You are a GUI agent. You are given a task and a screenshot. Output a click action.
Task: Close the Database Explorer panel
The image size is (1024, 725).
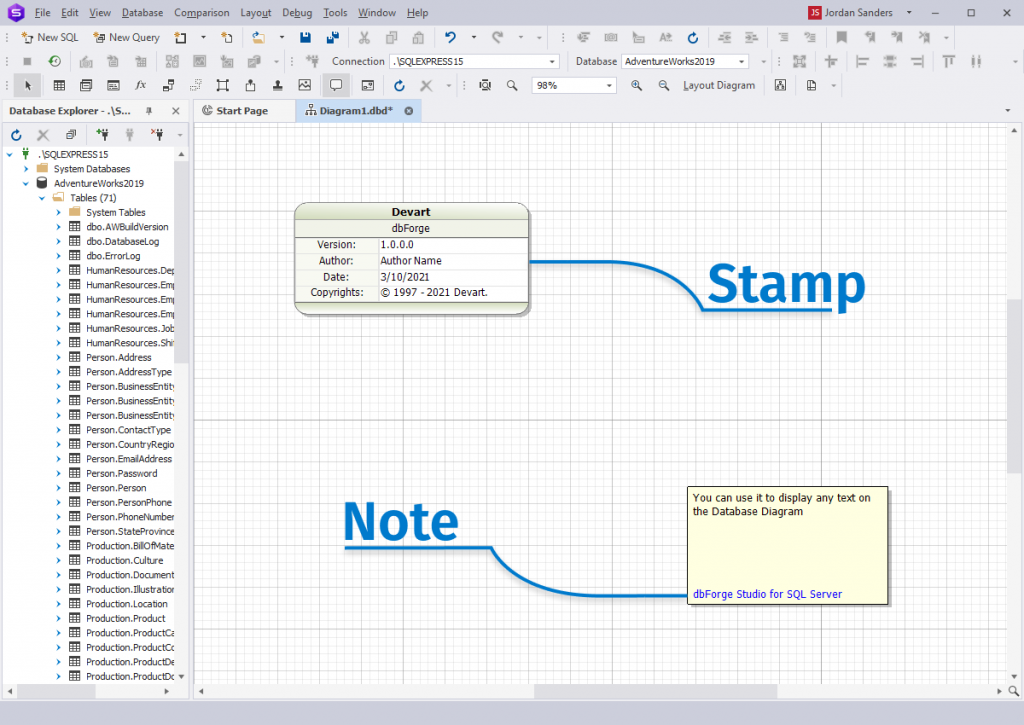(x=176, y=111)
